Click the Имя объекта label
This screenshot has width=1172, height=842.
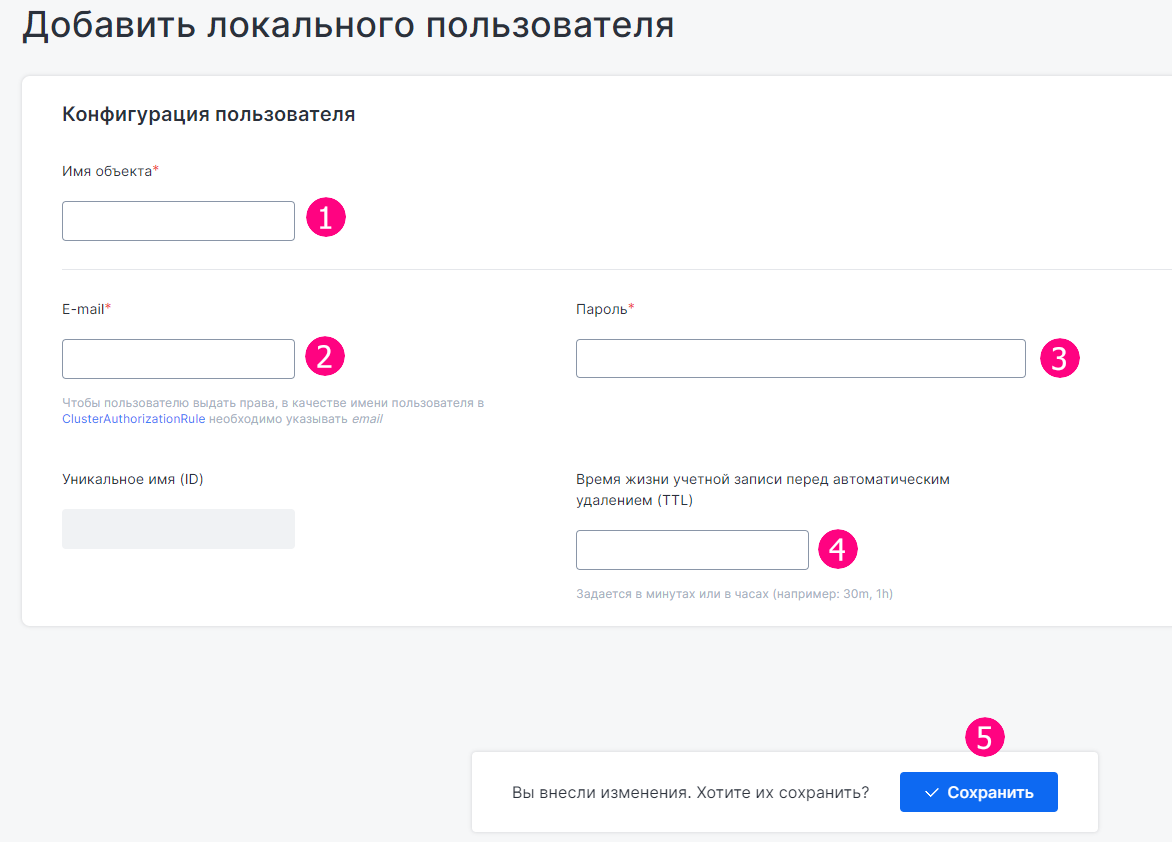(110, 171)
